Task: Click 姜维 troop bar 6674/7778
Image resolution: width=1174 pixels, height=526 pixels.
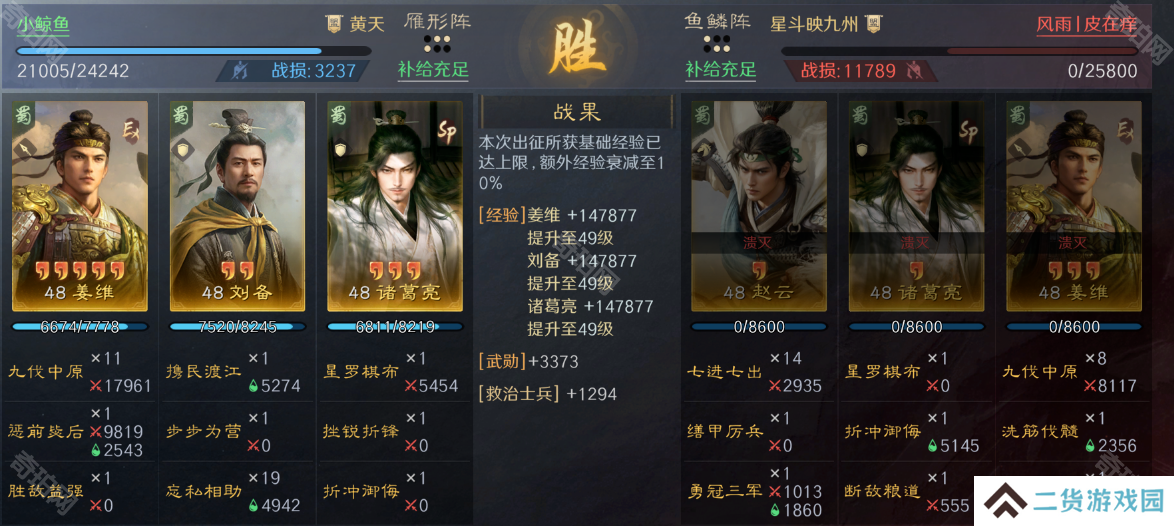Action: tap(80, 327)
